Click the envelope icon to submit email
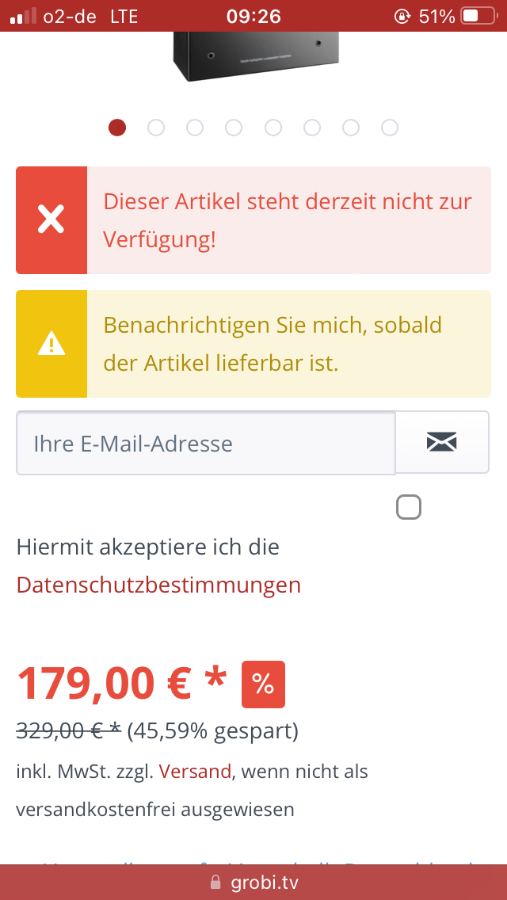This screenshot has height=900, width=507. [442, 442]
